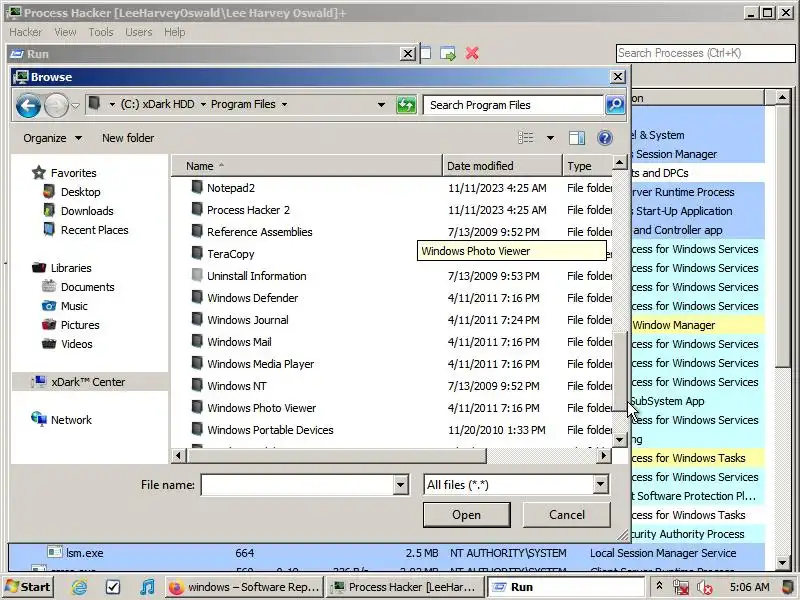Click the Cancel button

click(x=566, y=515)
